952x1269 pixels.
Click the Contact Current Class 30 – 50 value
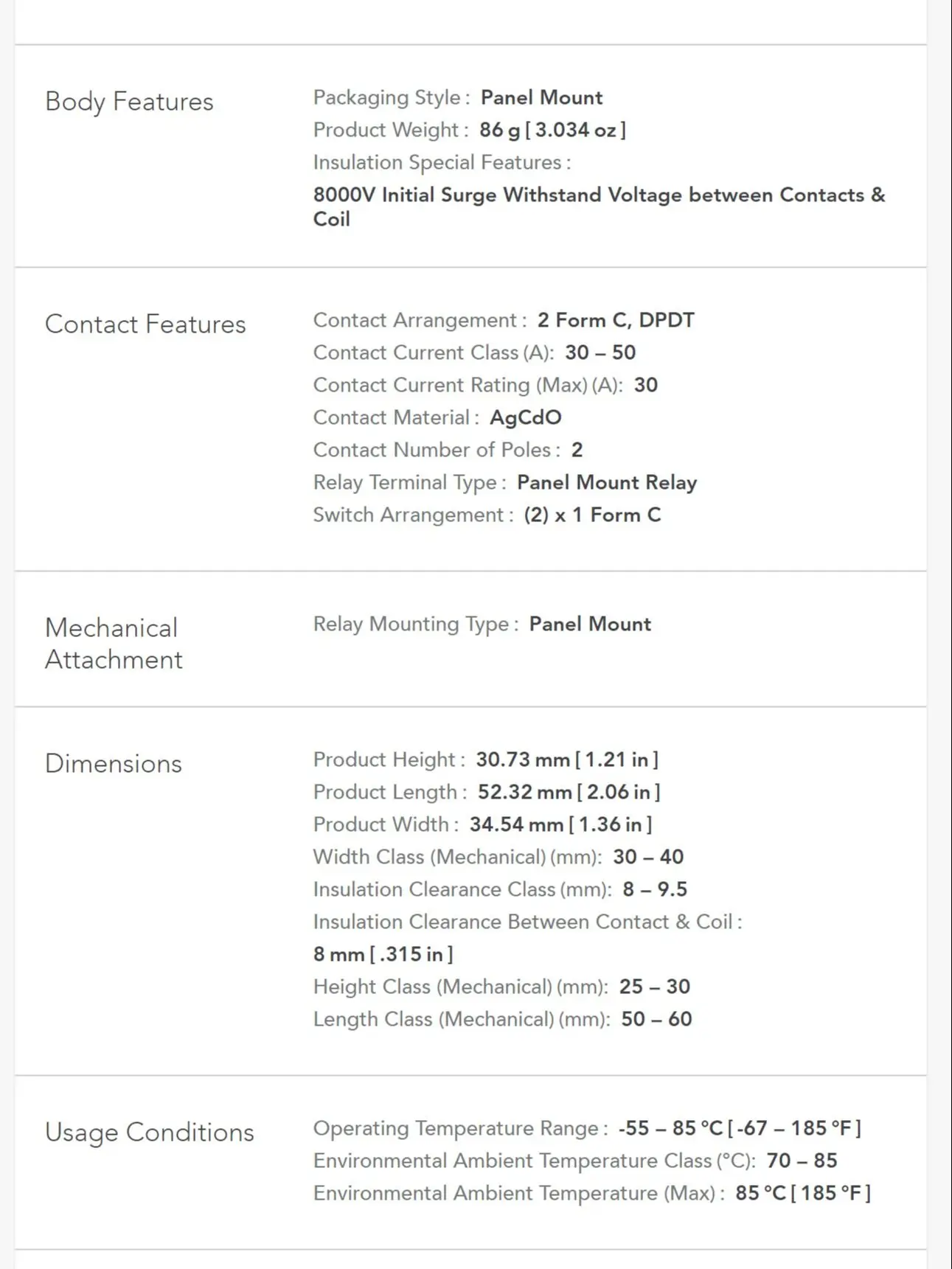(600, 352)
